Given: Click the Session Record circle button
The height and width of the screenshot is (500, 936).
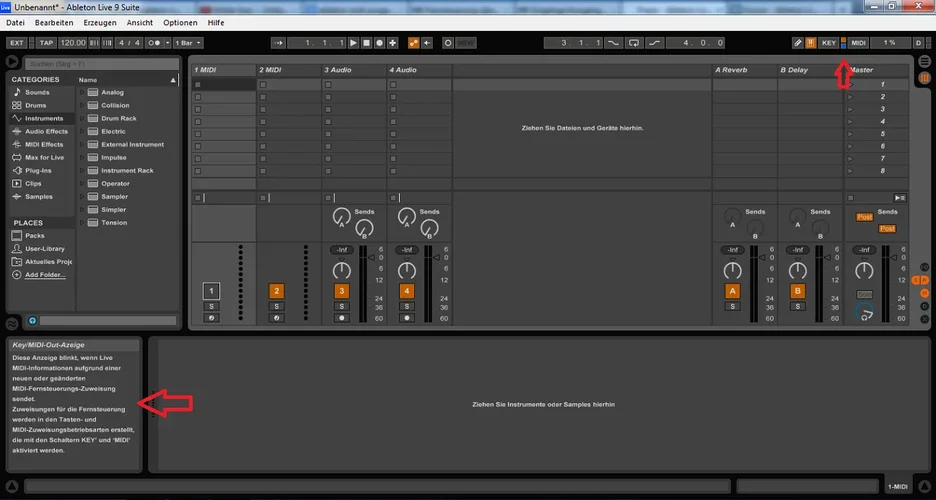Looking at the screenshot, I should tap(448, 43).
